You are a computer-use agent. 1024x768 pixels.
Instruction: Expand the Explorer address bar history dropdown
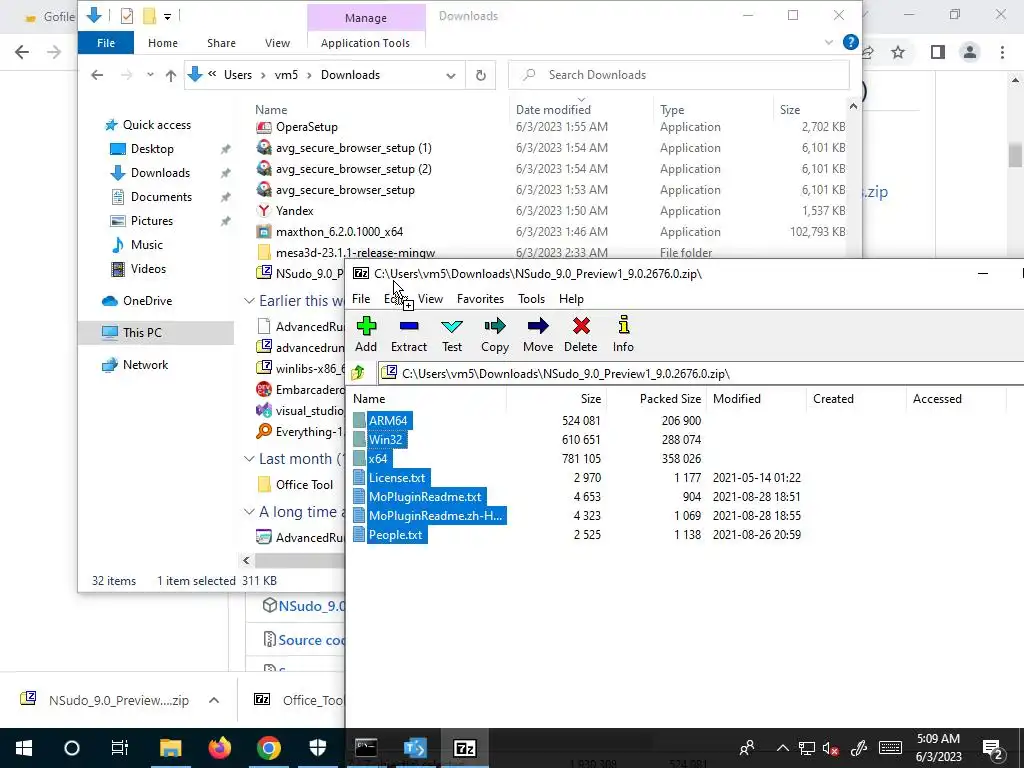tap(451, 75)
